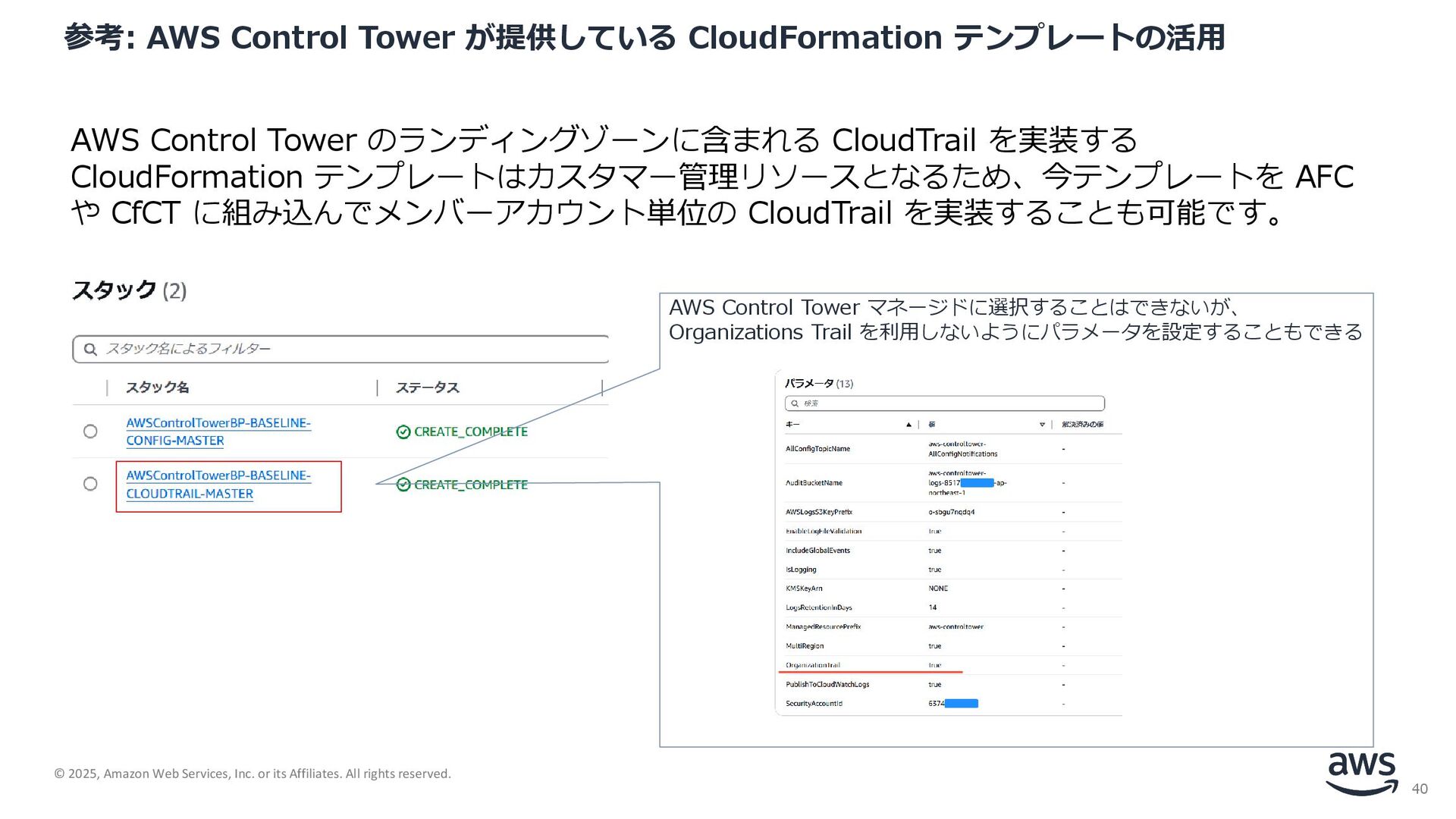Open AWSControlTowerBP-BASELINE-CONFIG-MASTER stack link
Screen dimensions: 1456x819
point(218,431)
